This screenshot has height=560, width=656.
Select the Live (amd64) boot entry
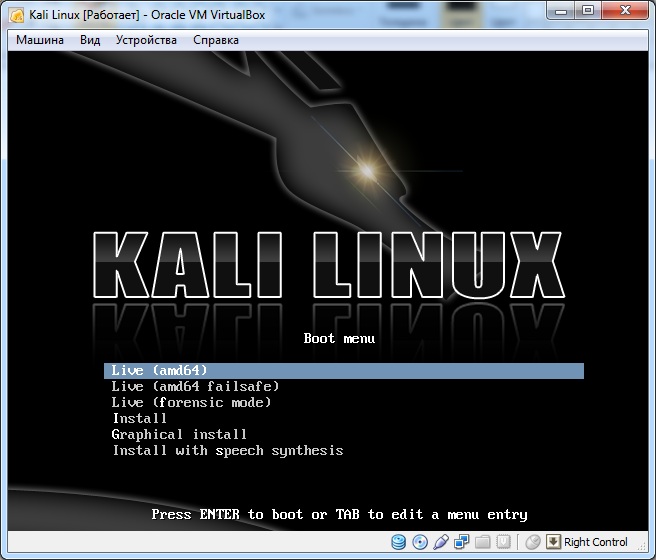click(x=344, y=371)
